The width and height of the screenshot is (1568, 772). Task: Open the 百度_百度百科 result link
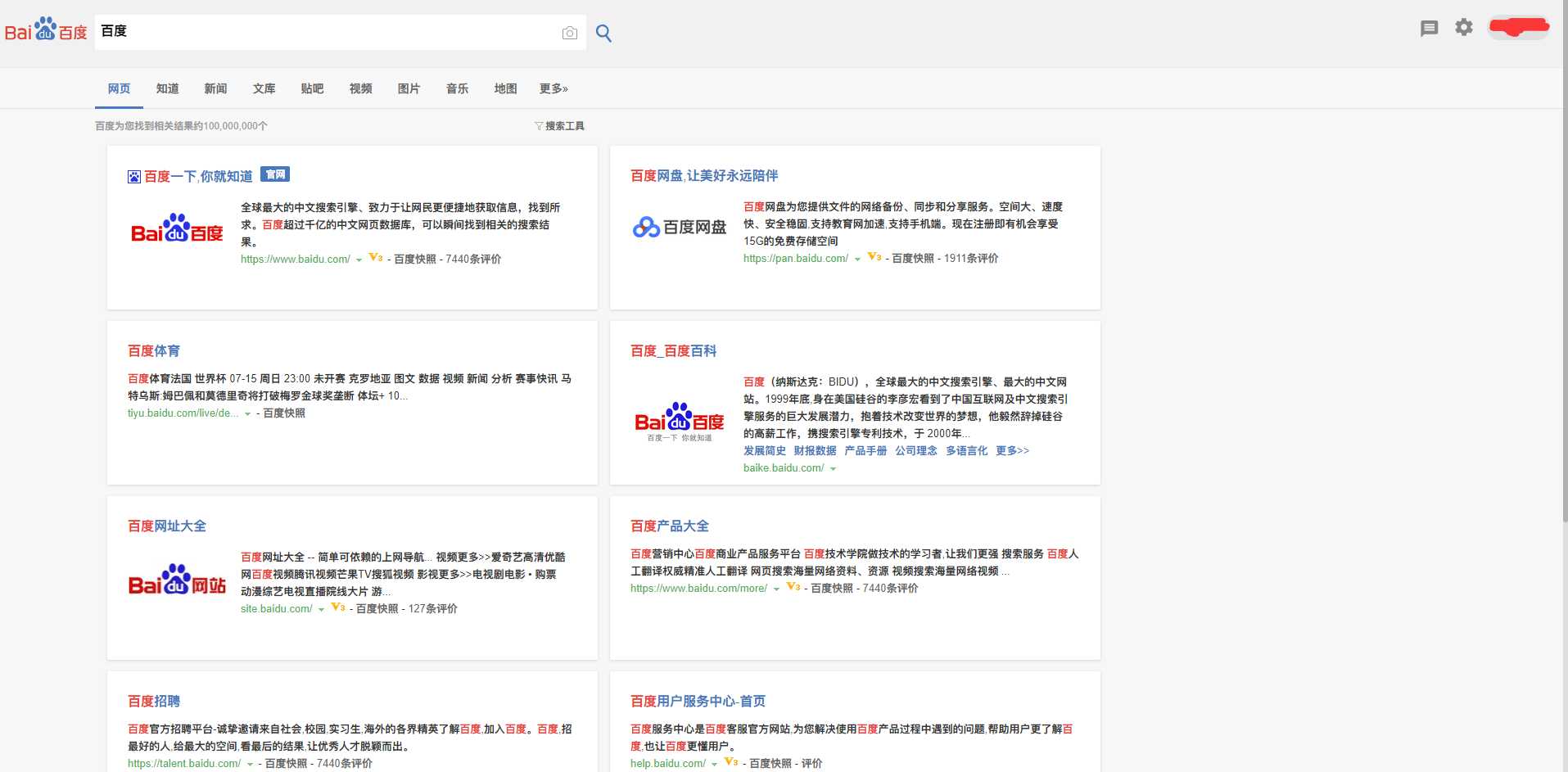point(673,351)
